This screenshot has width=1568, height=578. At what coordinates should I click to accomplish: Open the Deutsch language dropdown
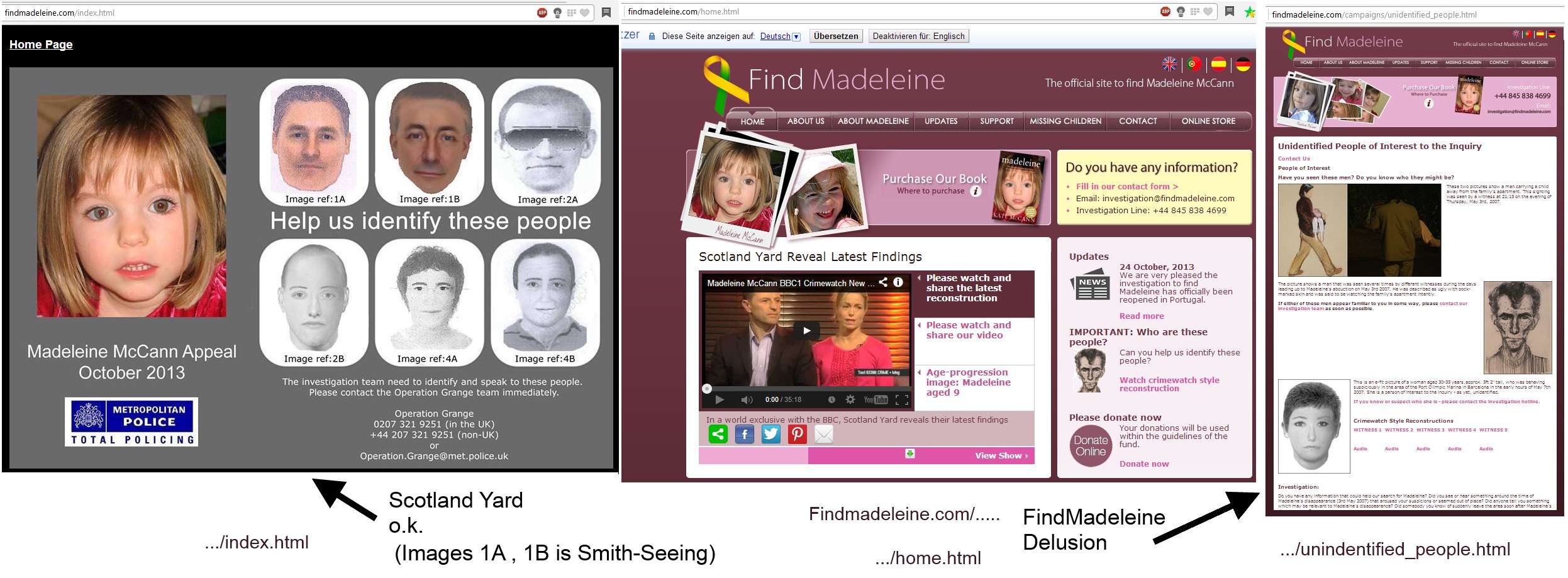781,36
